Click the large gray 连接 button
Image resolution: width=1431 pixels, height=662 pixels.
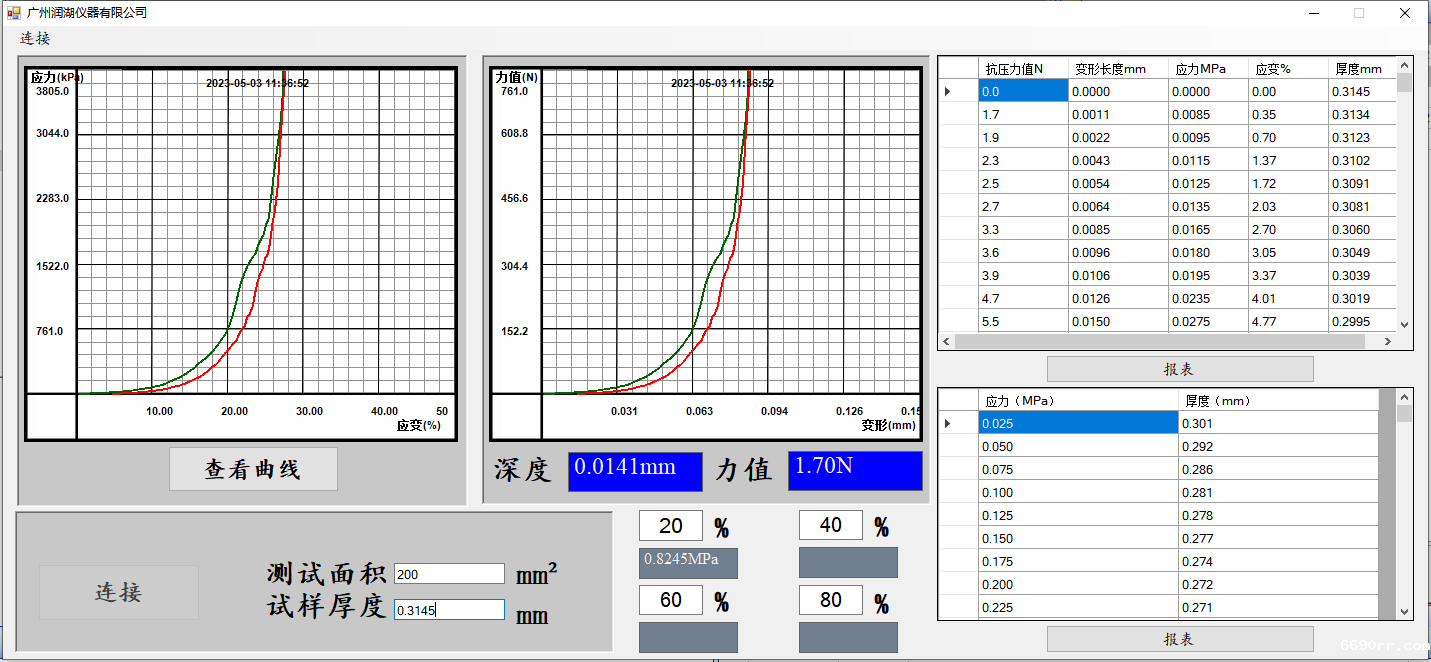tap(118, 592)
